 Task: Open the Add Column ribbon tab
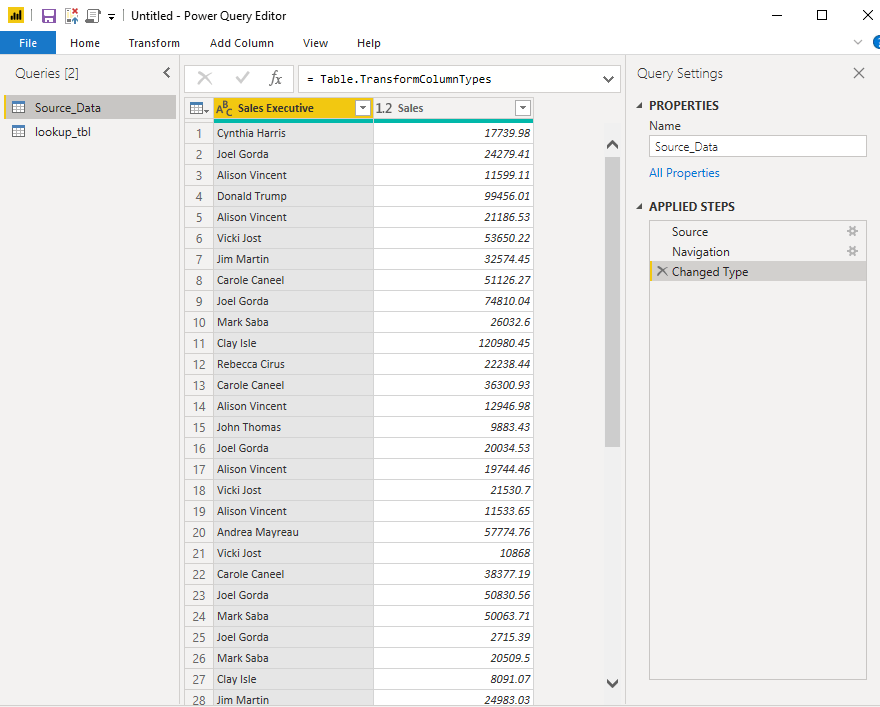[x=242, y=43]
